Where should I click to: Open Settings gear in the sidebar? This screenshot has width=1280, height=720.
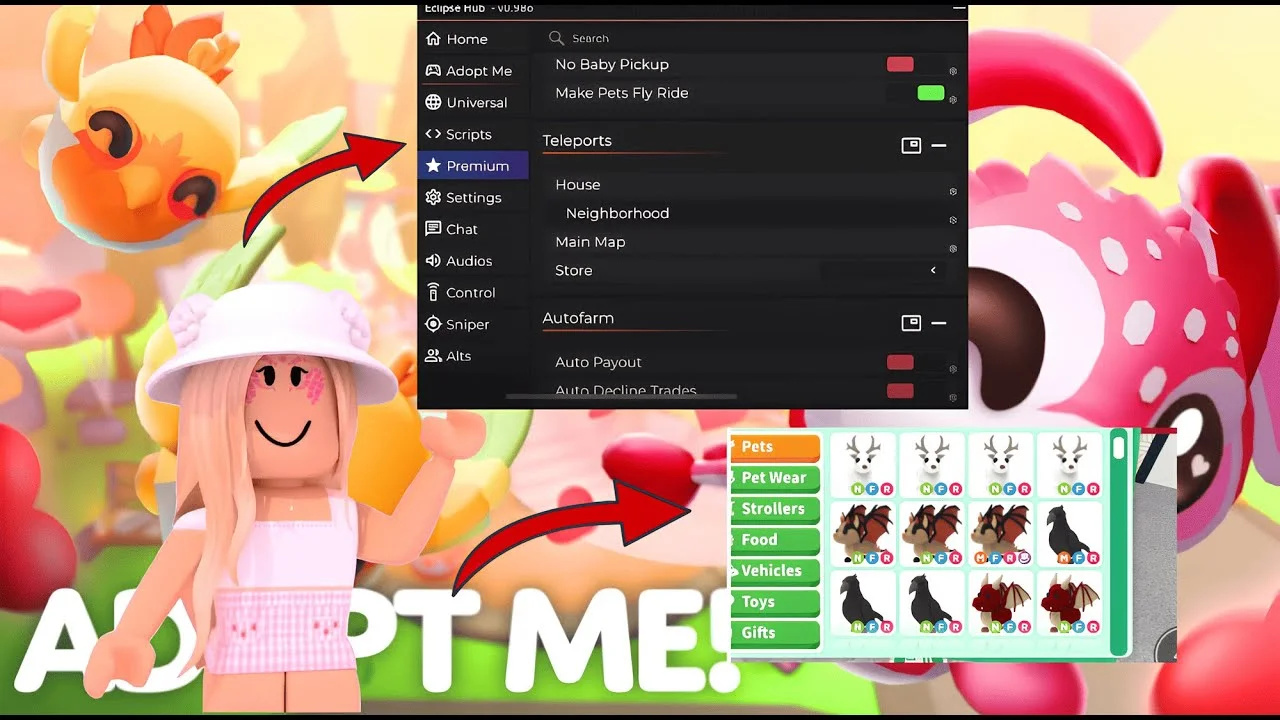(433, 197)
